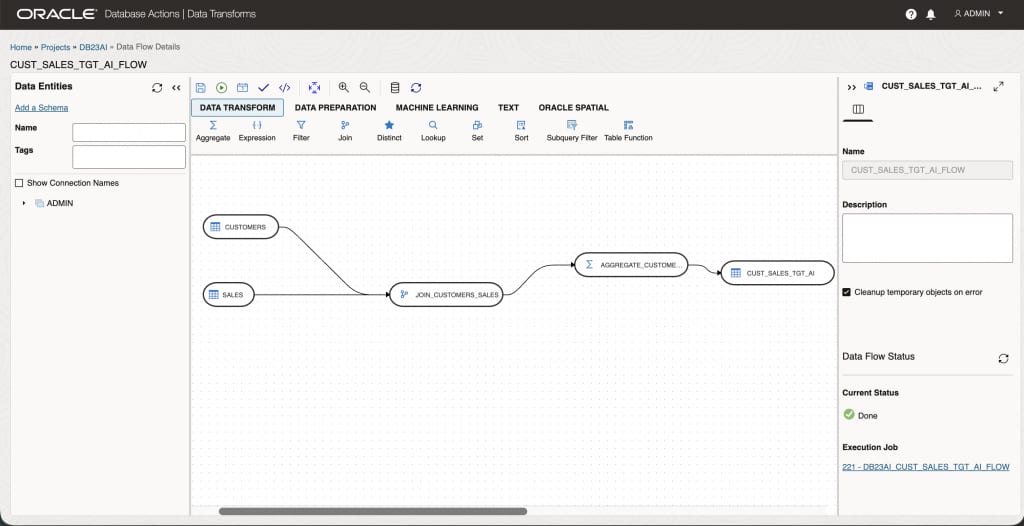The image size is (1024, 526).
Task: Validate the data flow with checkmark icon
Action: point(264,88)
